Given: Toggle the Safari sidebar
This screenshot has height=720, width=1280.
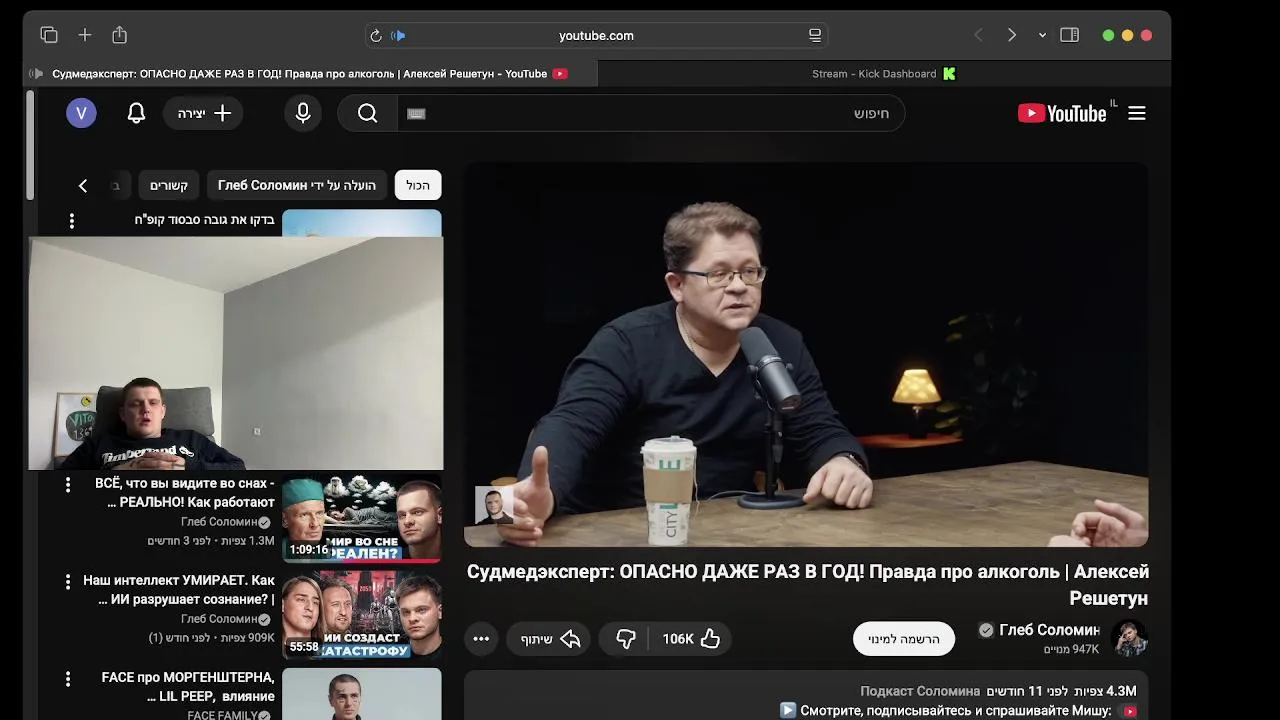Looking at the screenshot, I should [1069, 35].
